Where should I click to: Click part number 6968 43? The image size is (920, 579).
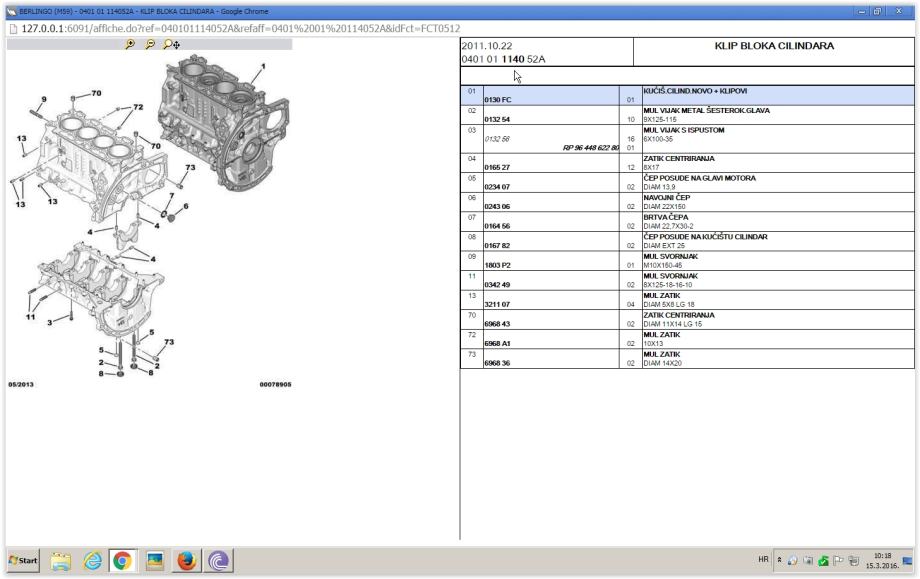498,325
